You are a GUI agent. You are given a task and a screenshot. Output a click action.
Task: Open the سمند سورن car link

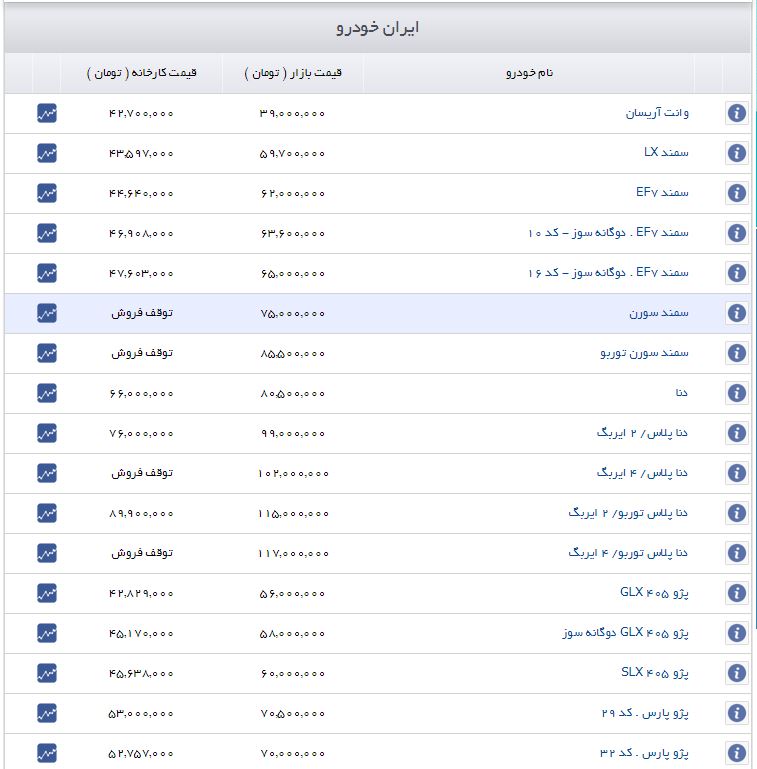659,313
